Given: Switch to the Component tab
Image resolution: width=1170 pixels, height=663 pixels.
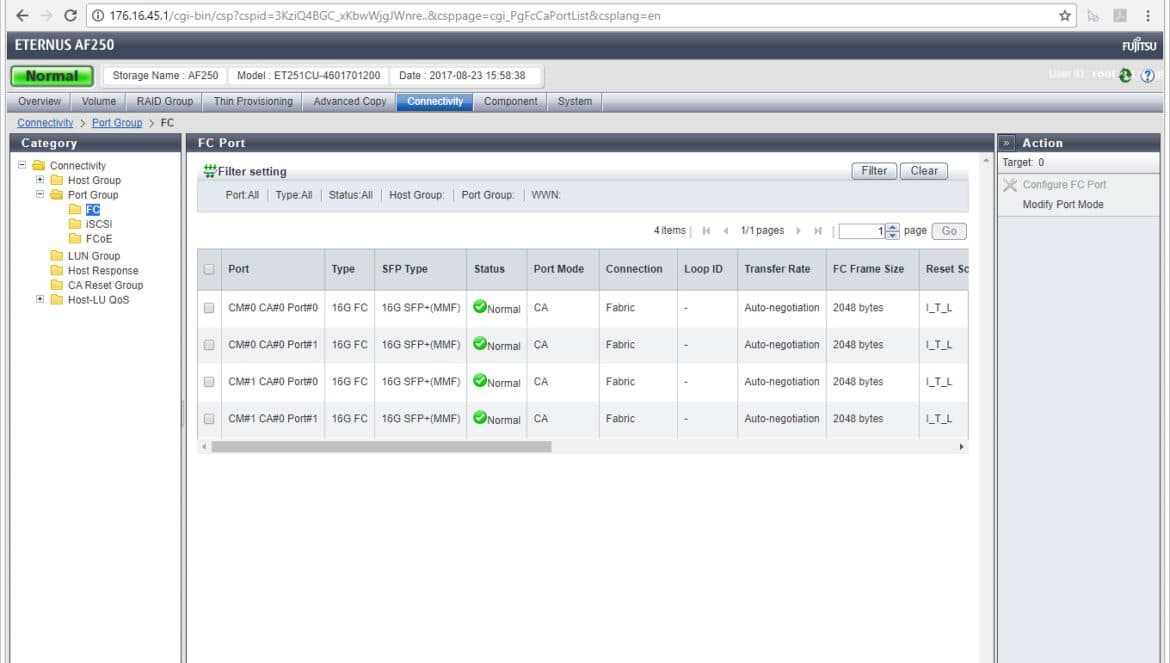Looking at the screenshot, I should [x=510, y=101].
